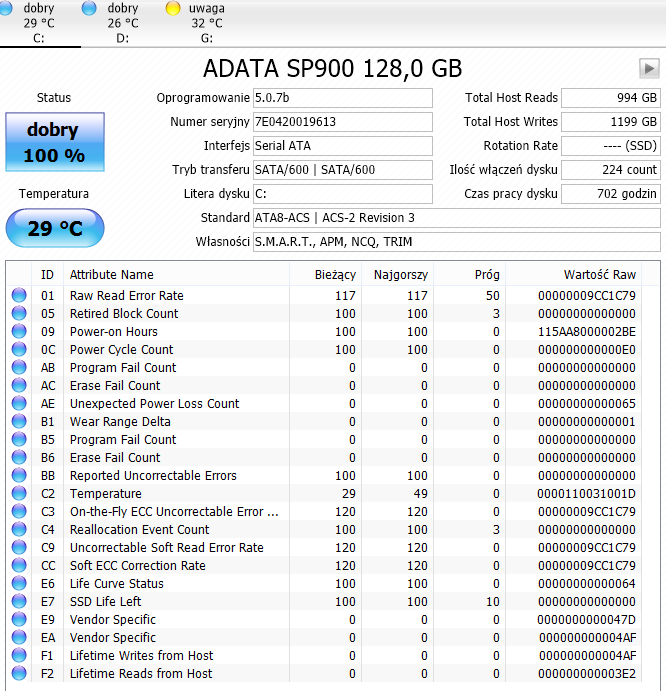The height and width of the screenshot is (691, 666).
Task: Click Total Host Reads value 994 GB
Action: coord(610,98)
